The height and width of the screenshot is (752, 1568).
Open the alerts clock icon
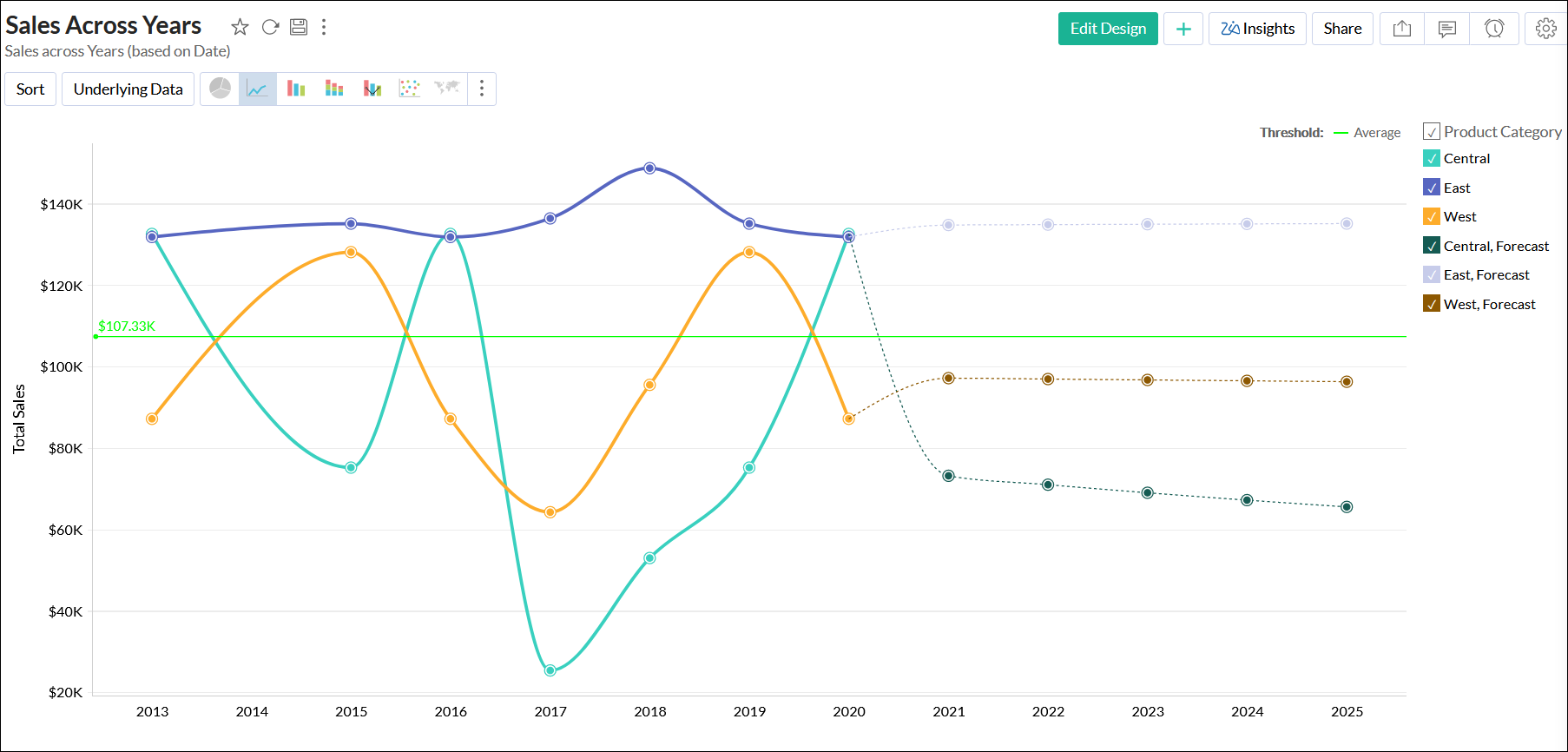(x=1494, y=29)
